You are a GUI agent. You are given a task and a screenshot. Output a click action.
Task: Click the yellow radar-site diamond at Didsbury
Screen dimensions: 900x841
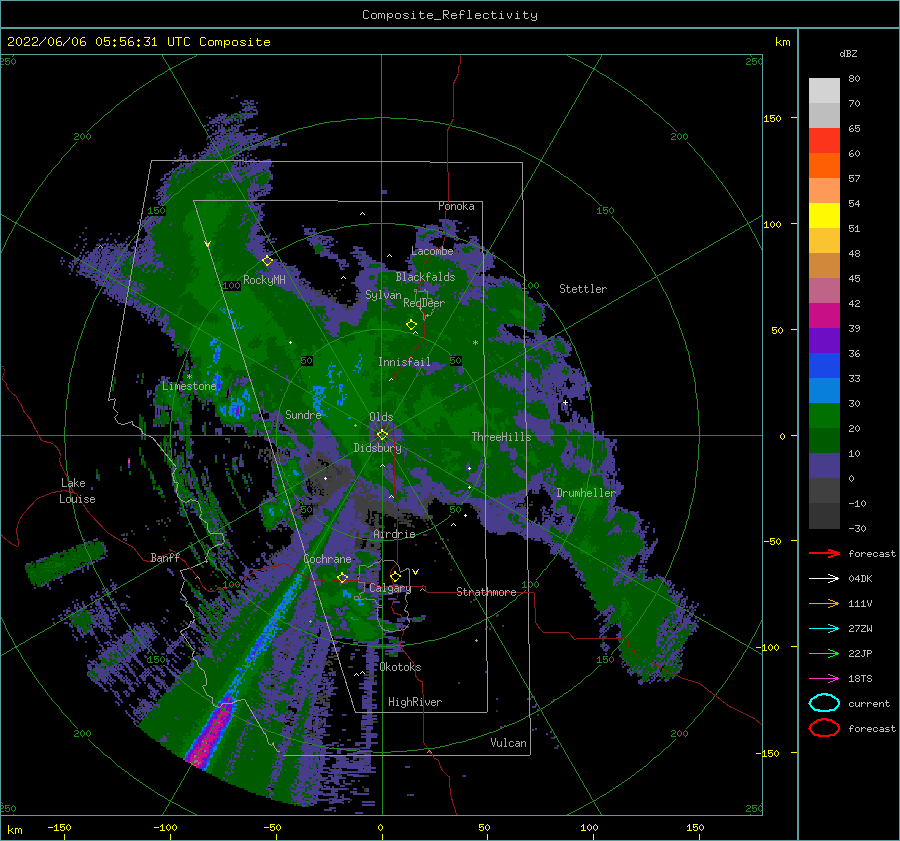tap(382, 435)
